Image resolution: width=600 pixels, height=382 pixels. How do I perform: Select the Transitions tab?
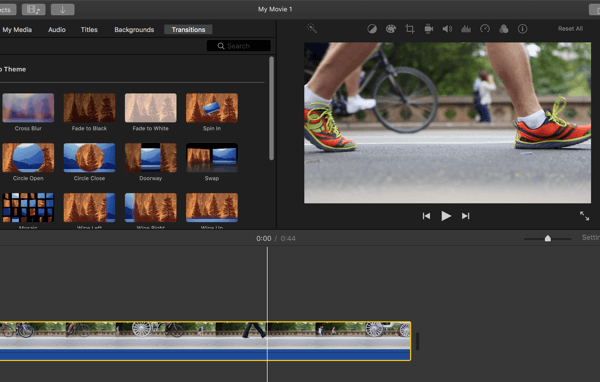click(188, 29)
